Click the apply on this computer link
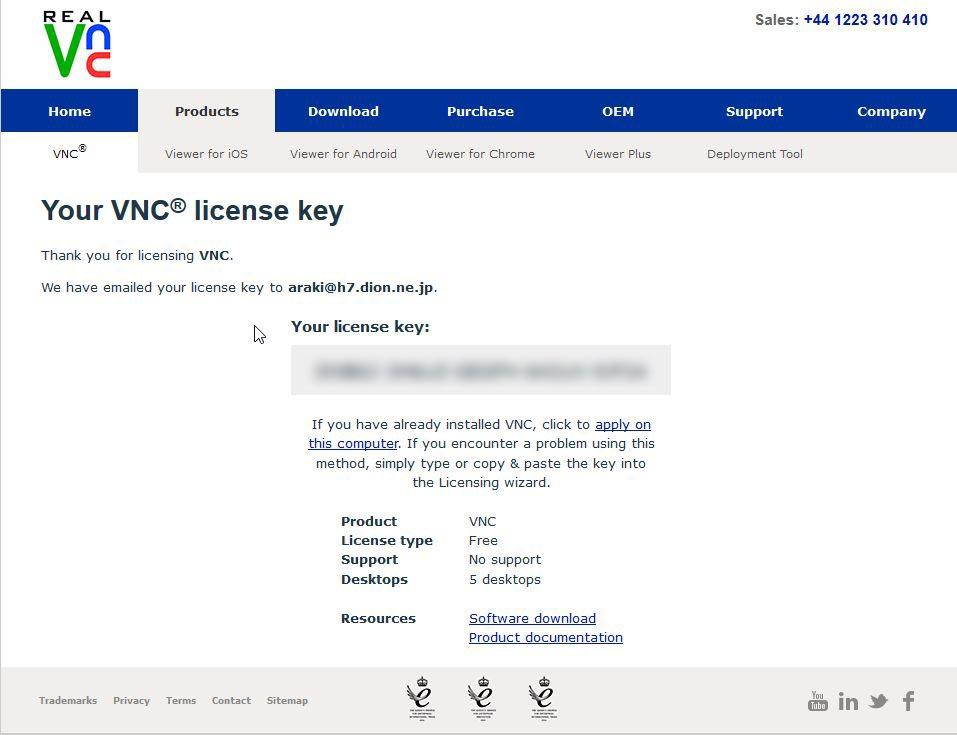Screen dimensions: 957x735 [623, 424]
